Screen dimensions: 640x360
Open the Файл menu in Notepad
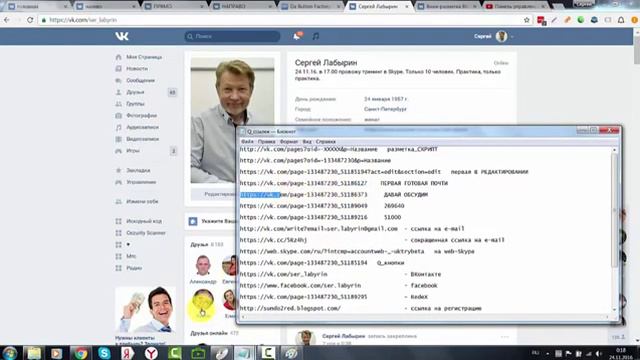247,142
